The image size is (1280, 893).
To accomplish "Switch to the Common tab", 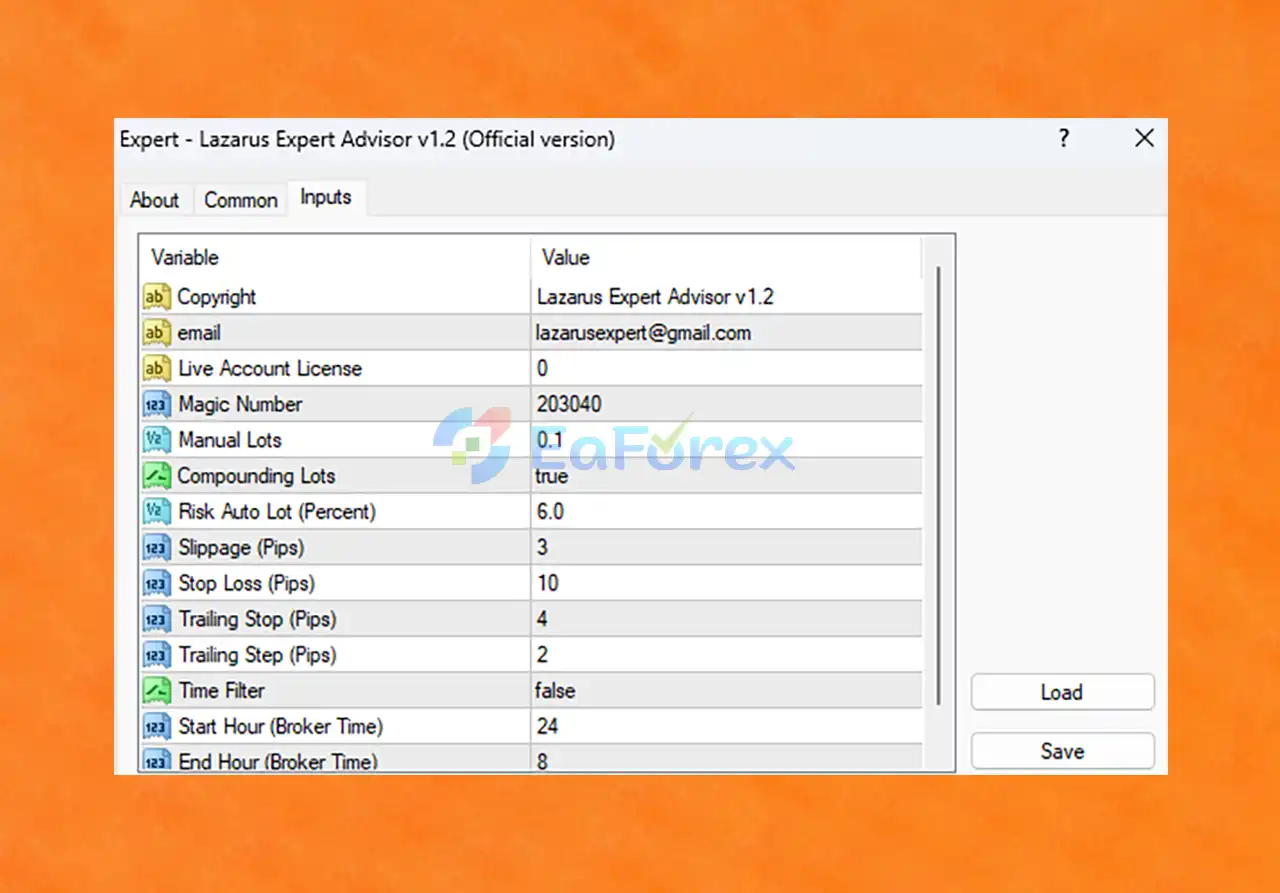I will (x=241, y=200).
